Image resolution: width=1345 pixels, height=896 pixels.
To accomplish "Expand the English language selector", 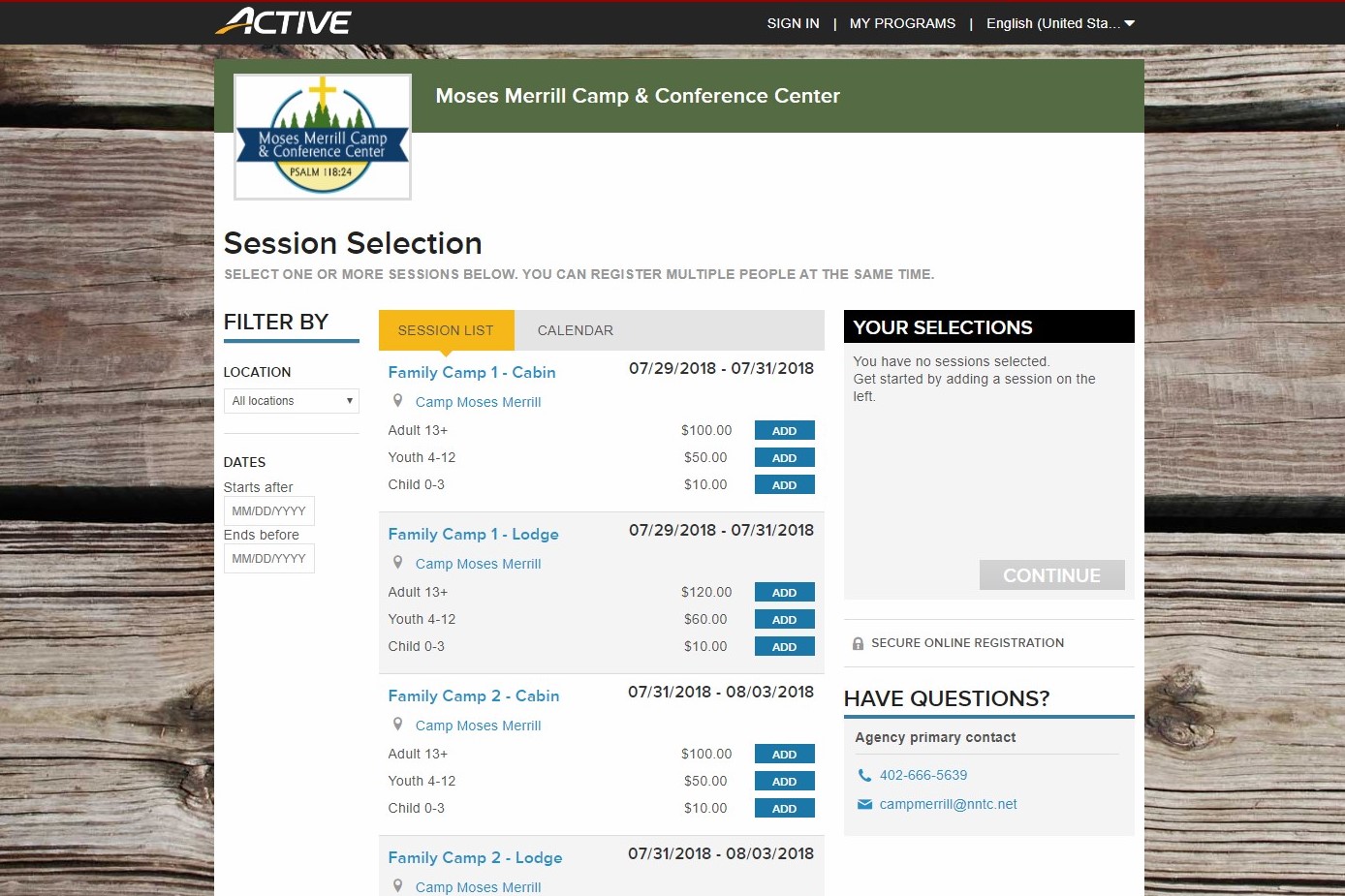I will coord(1059,23).
